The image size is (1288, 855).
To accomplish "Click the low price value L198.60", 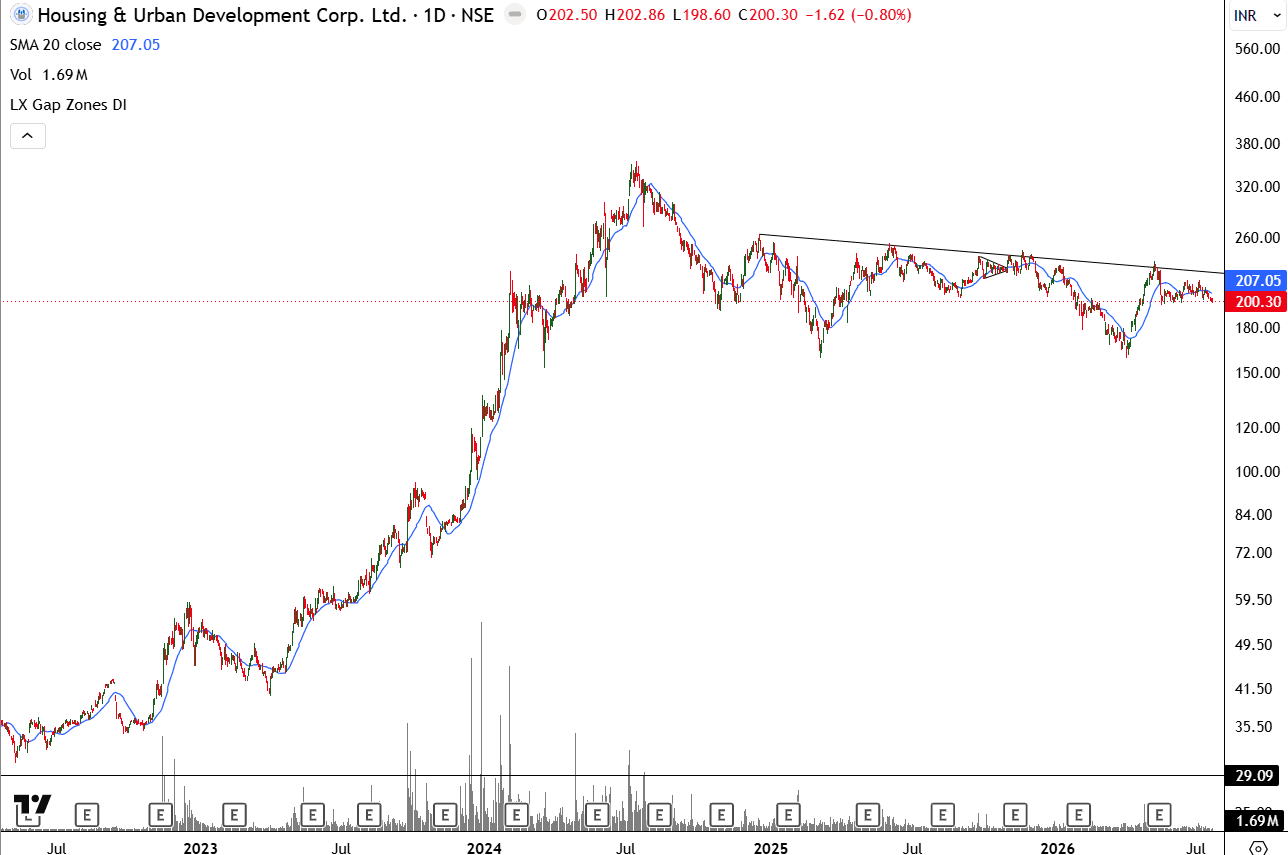I will (701, 16).
